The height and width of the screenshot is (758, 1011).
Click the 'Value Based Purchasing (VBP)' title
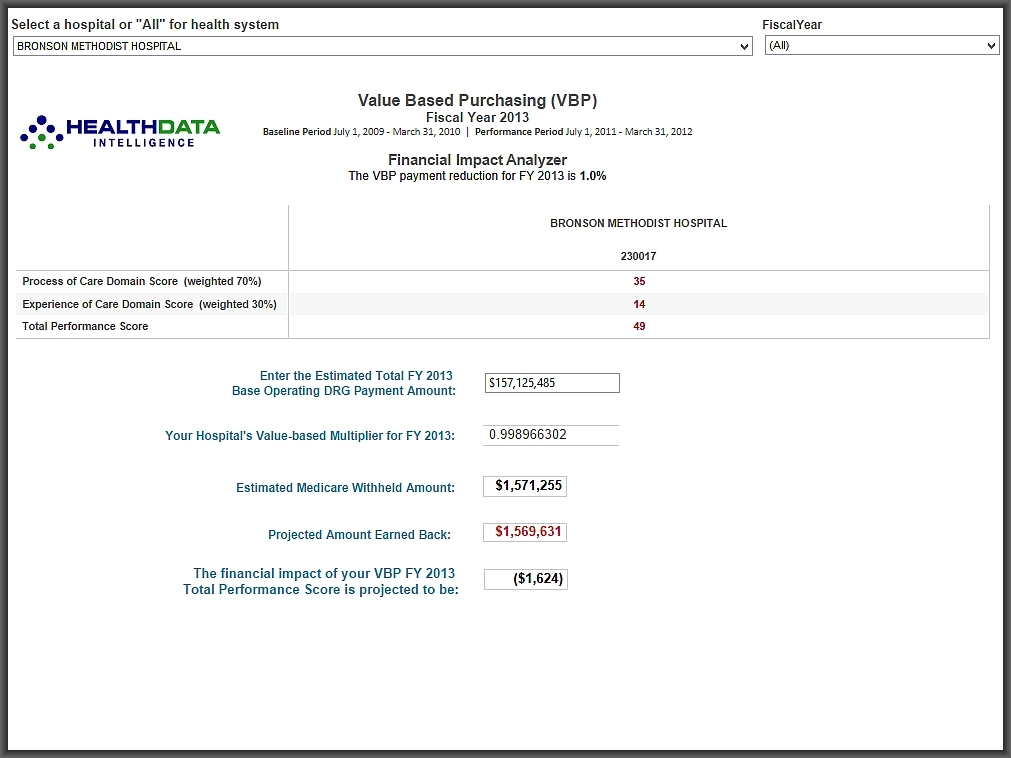tap(477, 101)
